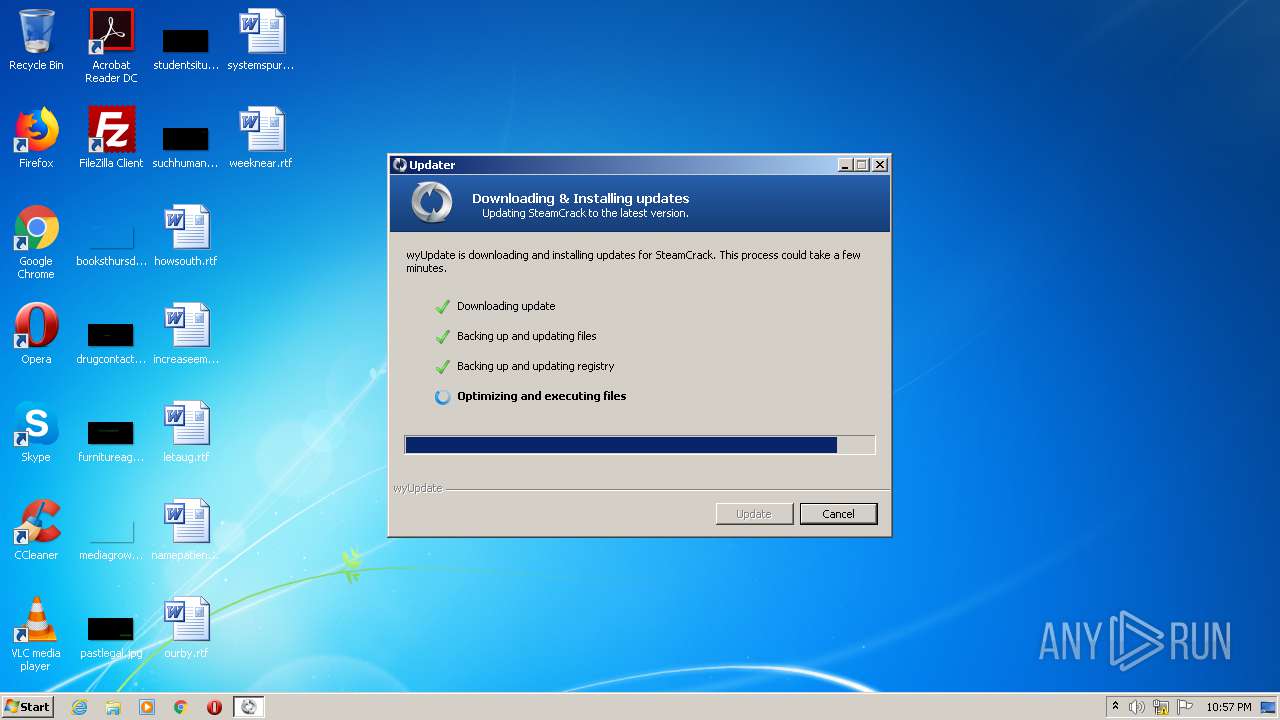The image size is (1280, 720).
Task: Select the studentsitu file icon
Action: [x=186, y=46]
